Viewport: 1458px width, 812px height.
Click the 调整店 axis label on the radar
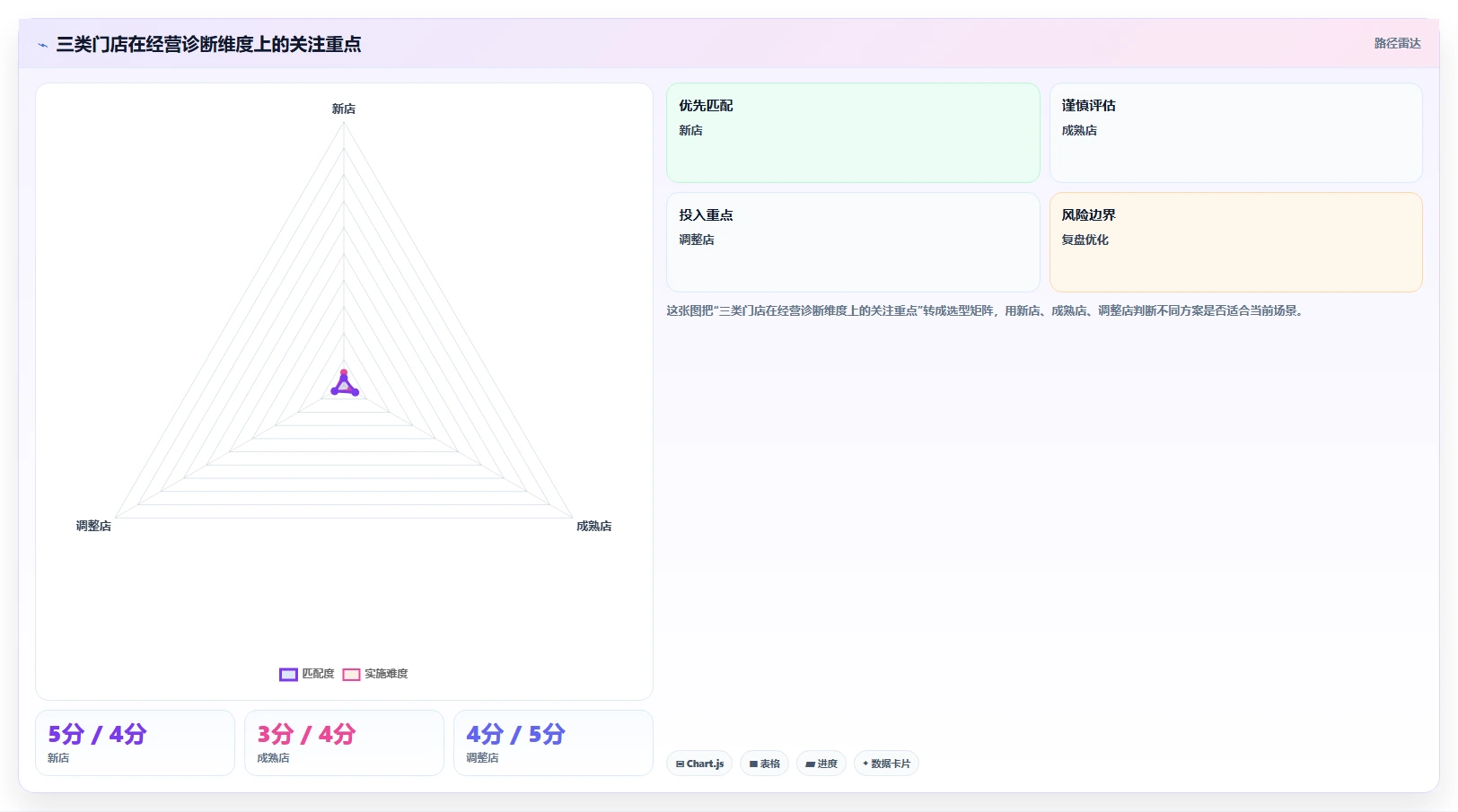pos(93,526)
